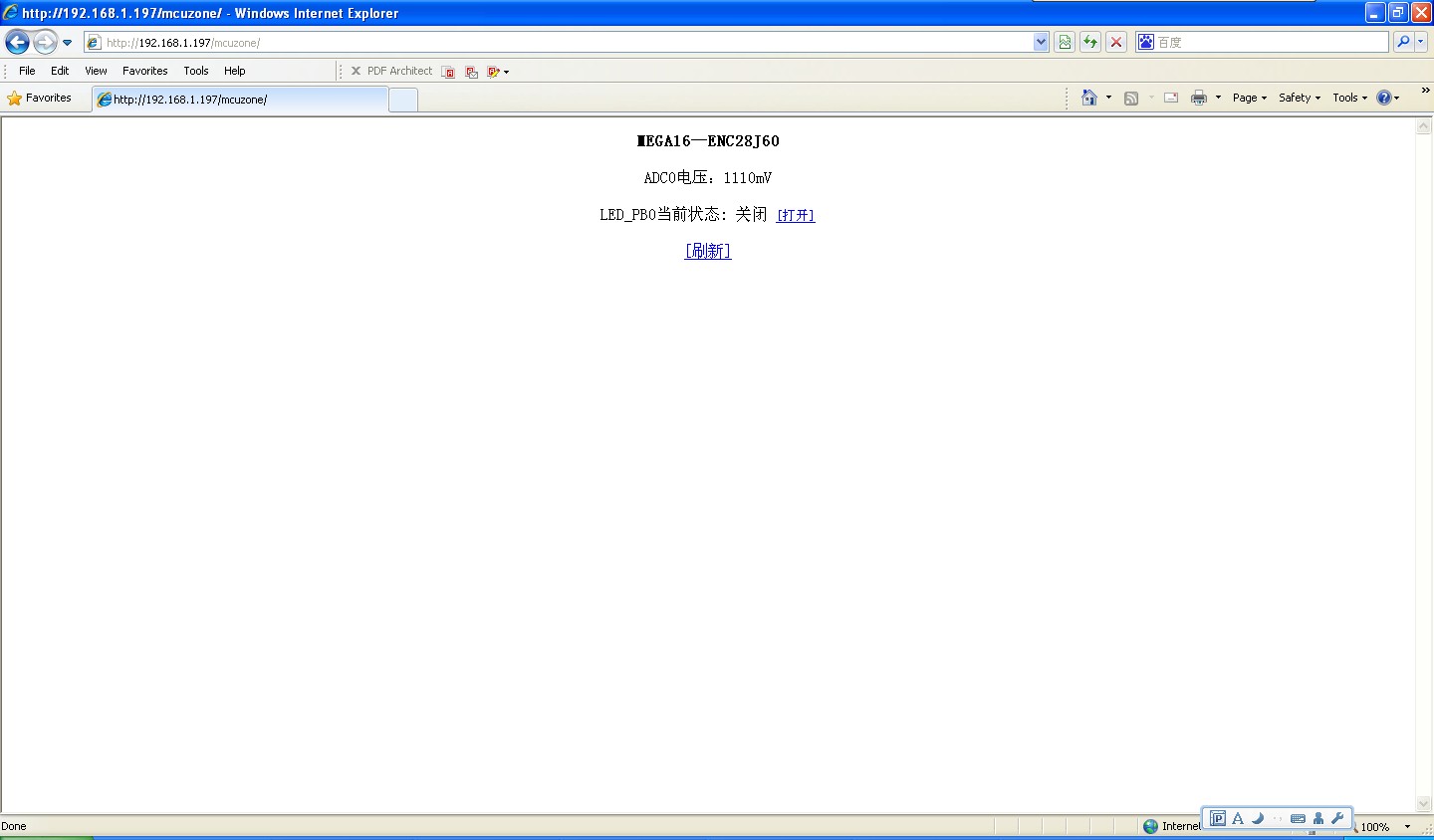Image resolution: width=1434 pixels, height=840 pixels.
Task: Go back with the Back arrow button
Action: tap(17, 42)
